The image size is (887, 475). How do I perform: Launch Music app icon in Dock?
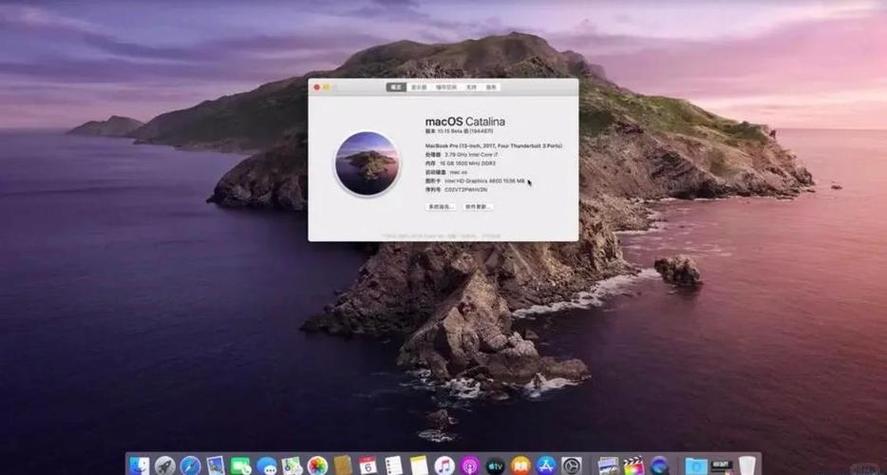point(445,466)
